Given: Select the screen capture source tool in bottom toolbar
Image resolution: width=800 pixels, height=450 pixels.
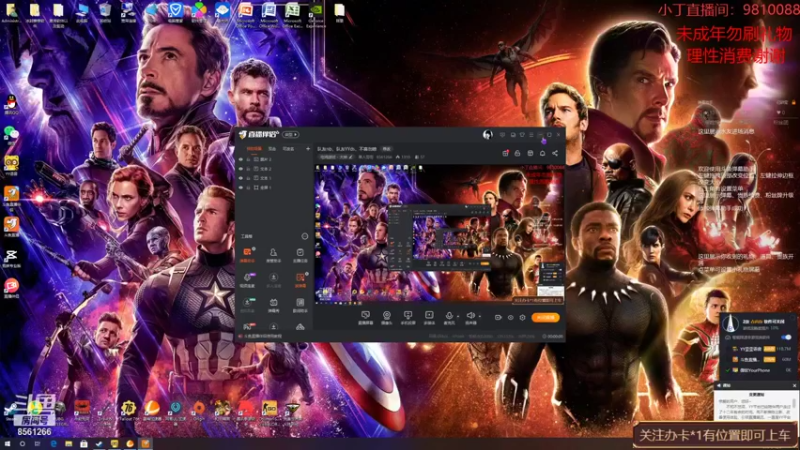Looking at the screenshot, I should pyautogui.click(x=365, y=317).
